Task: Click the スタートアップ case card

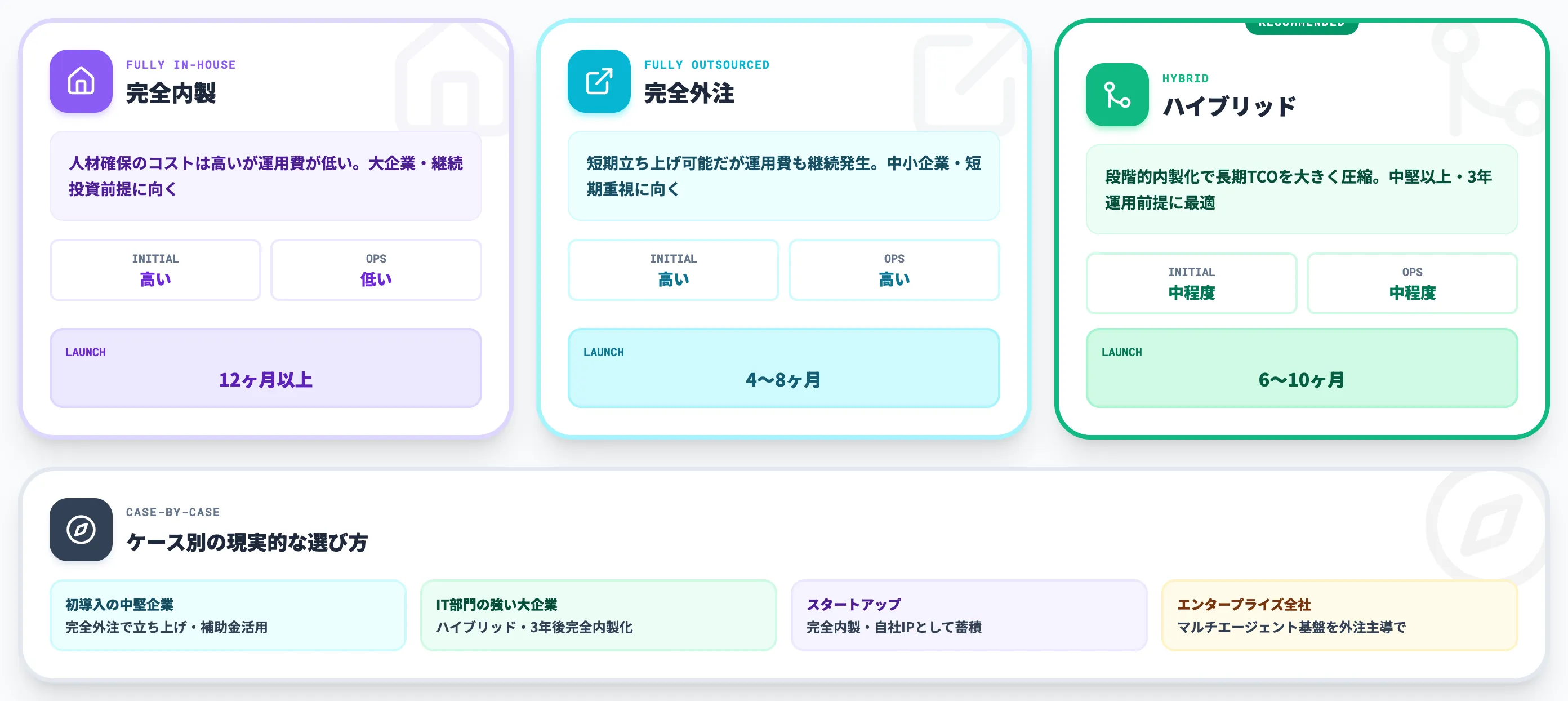Action: (969, 615)
